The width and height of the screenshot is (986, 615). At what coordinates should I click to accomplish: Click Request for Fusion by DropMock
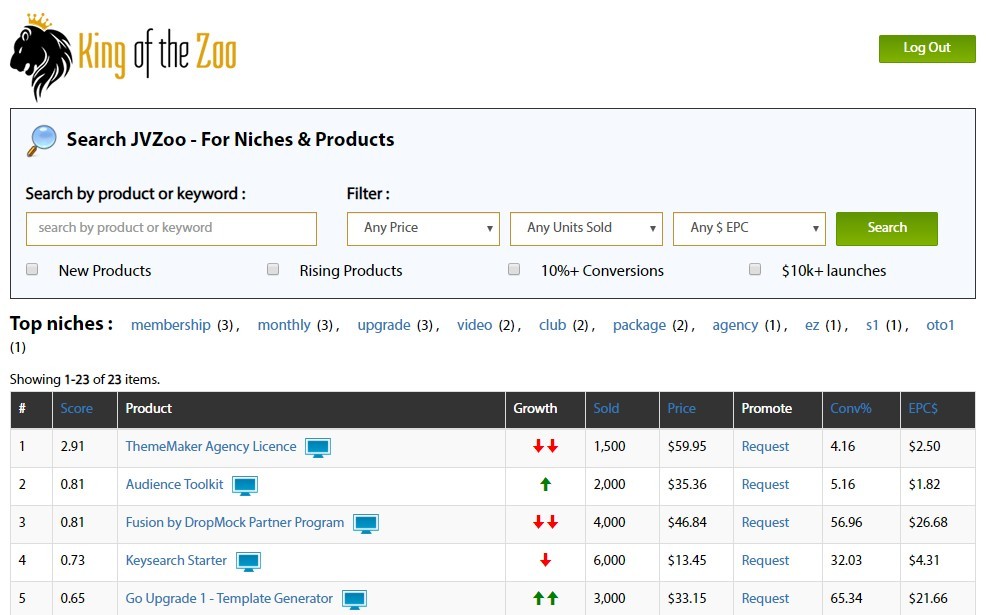pyautogui.click(x=765, y=522)
